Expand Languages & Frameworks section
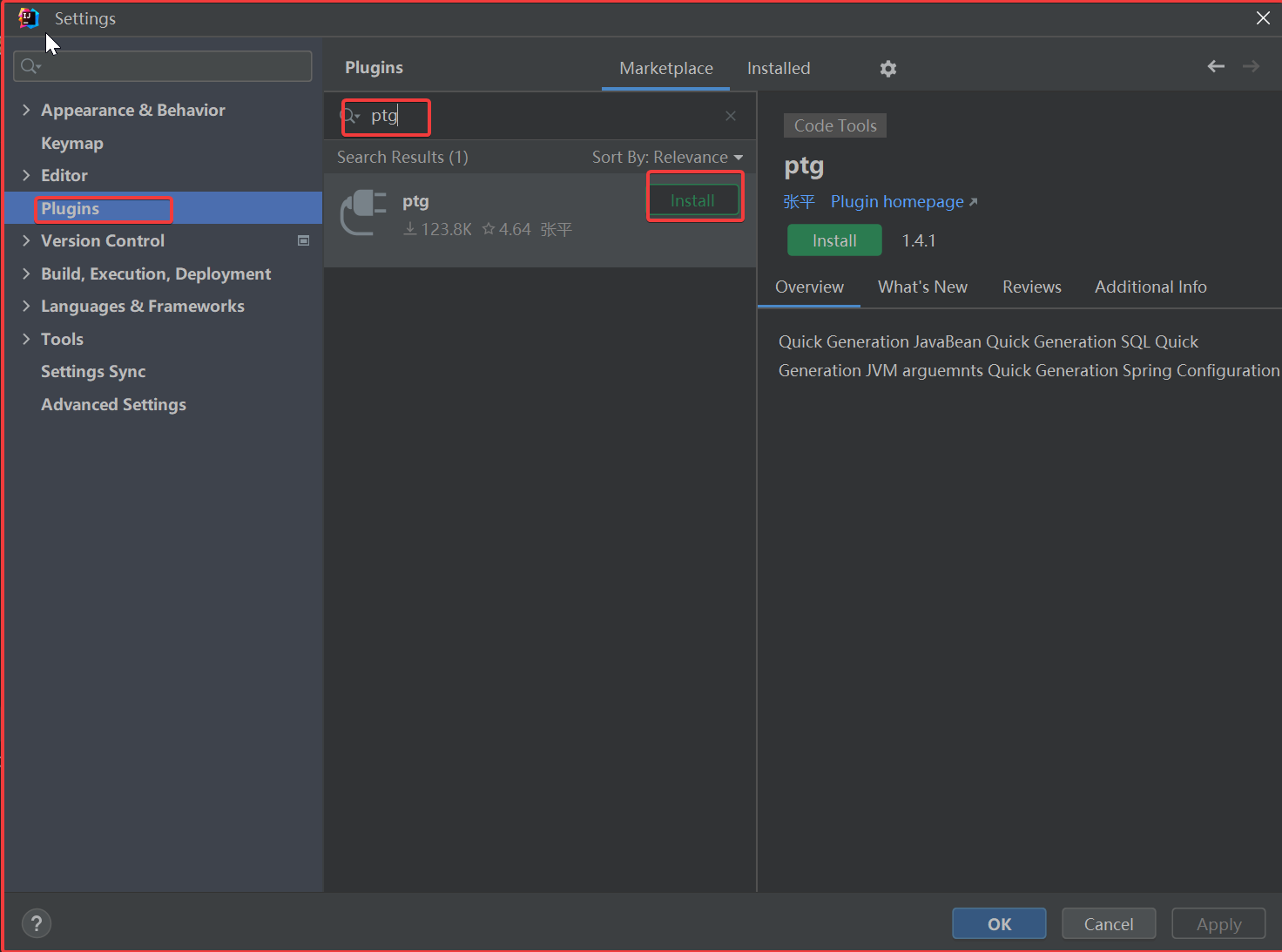The height and width of the screenshot is (952, 1282). pyautogui.click(x=26, y=306)
